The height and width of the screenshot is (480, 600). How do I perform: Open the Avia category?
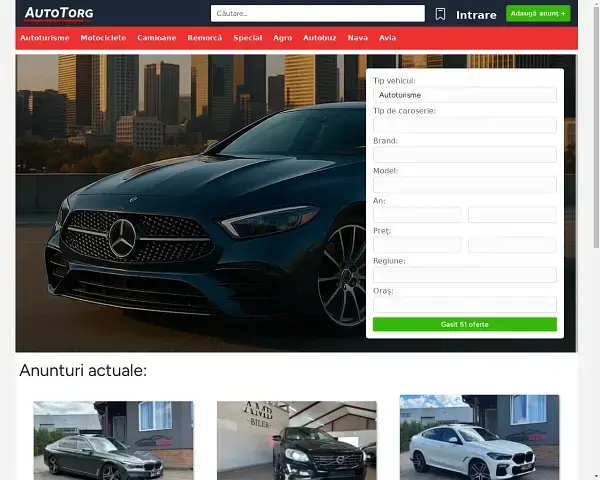387,38
